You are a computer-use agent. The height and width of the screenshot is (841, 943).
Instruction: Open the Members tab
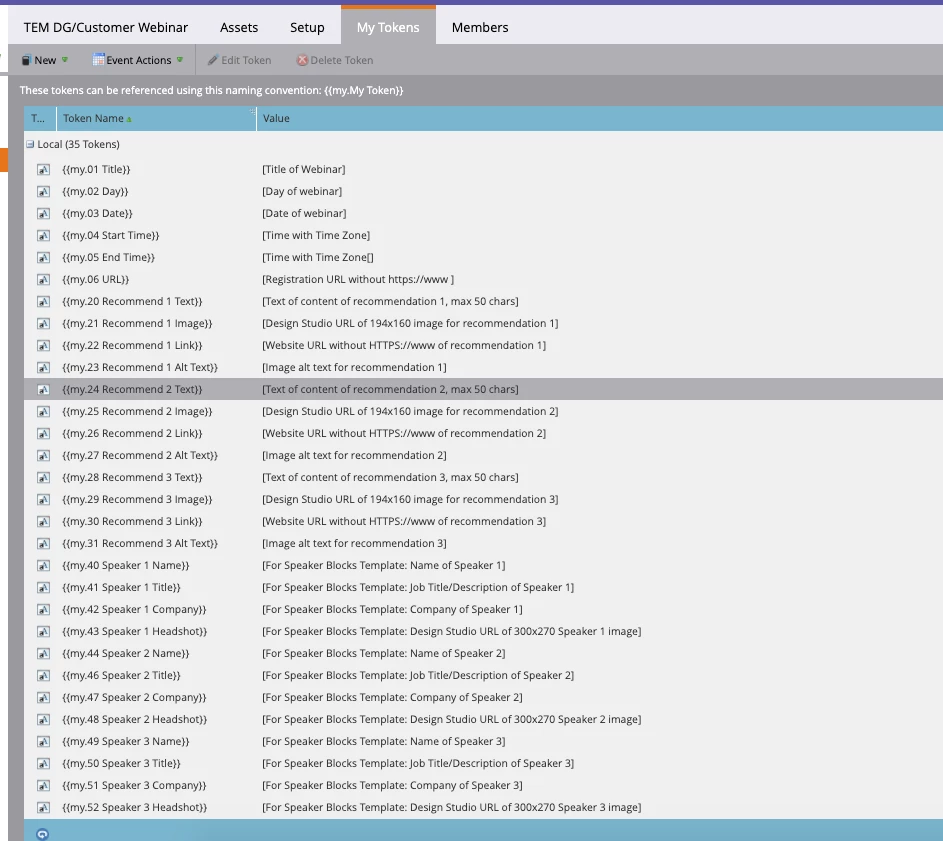pyautogui.click(x=479, y=27)
